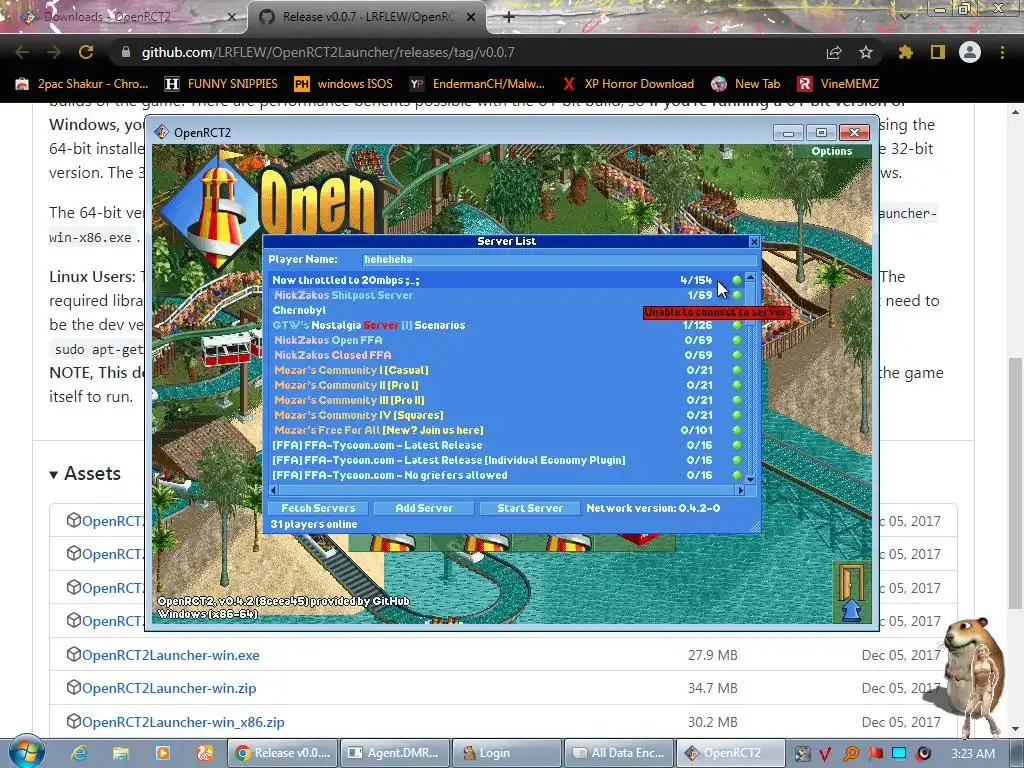Open Windows Media Player taskbar icon
1024x768 pixels.
tap(163, 753)
